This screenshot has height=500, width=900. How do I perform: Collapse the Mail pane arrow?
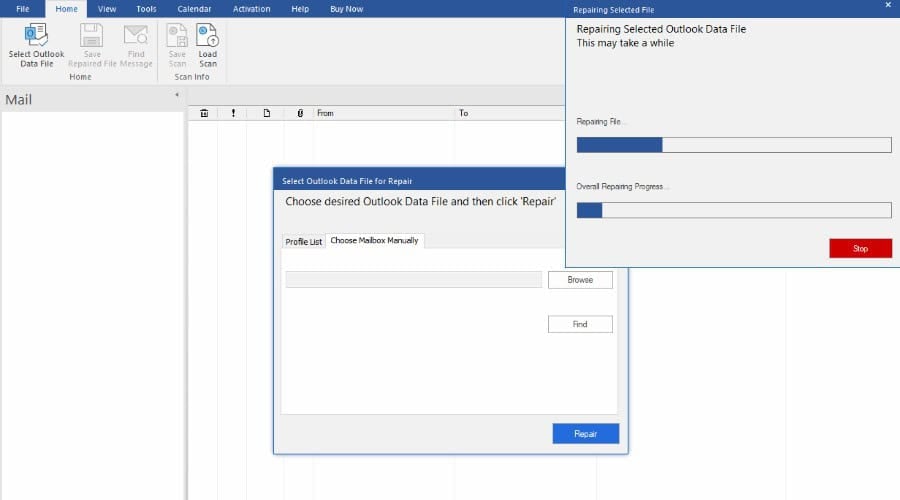177,95
